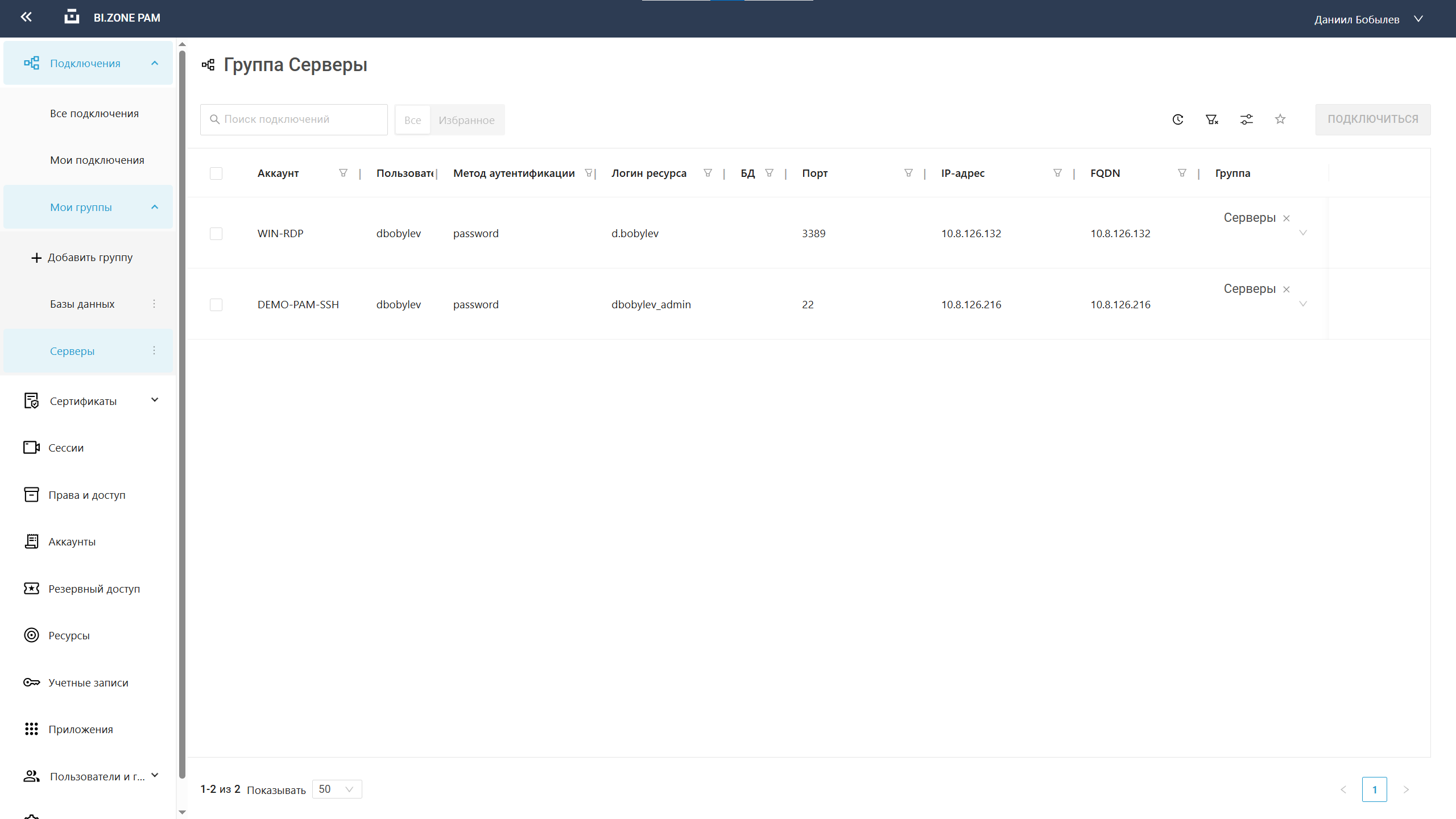Toggle the select-all header checkbox
Screen dimensions: 1456x819
click(x=216, y=173)
